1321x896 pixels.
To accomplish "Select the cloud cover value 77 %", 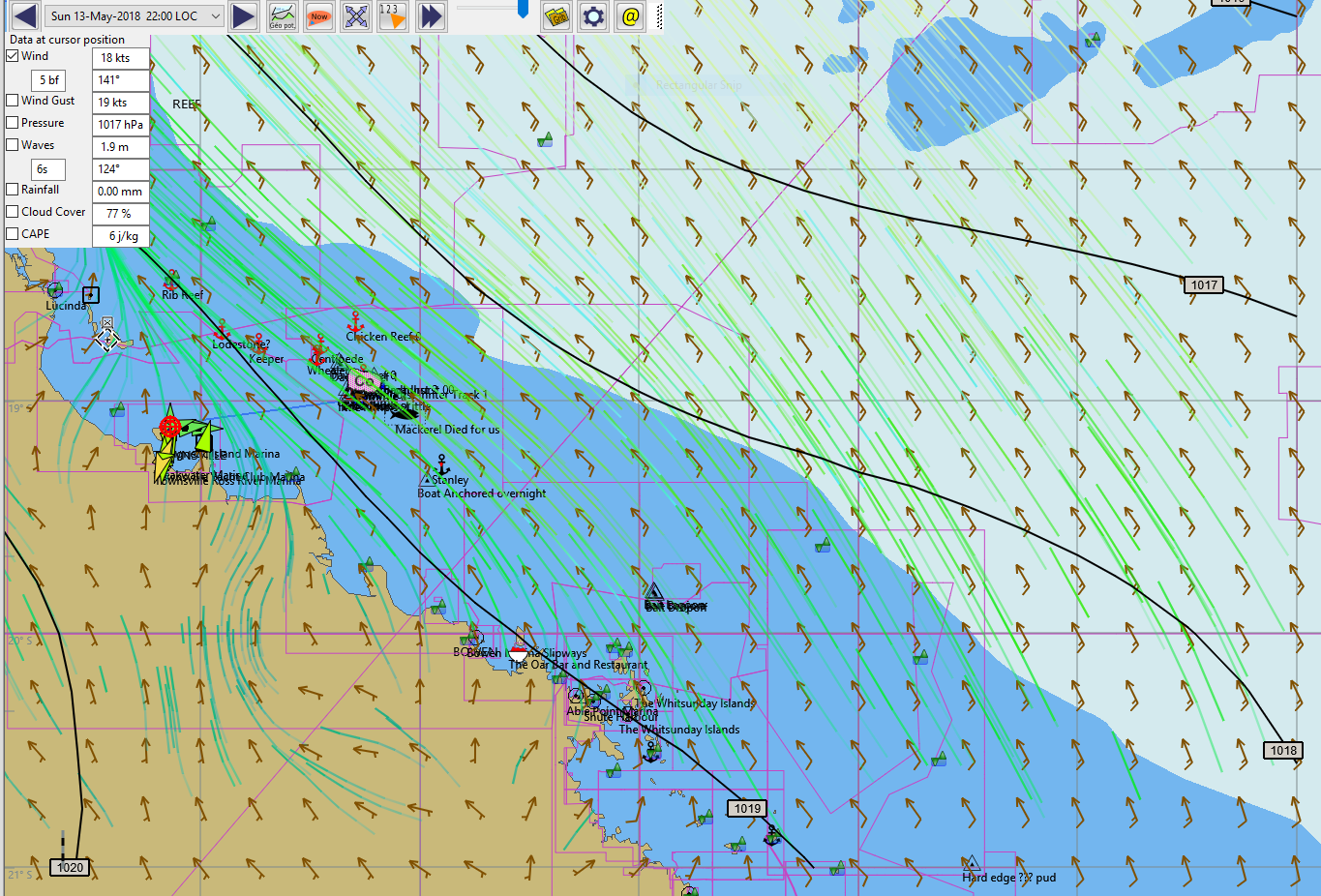I will point(121,214).
